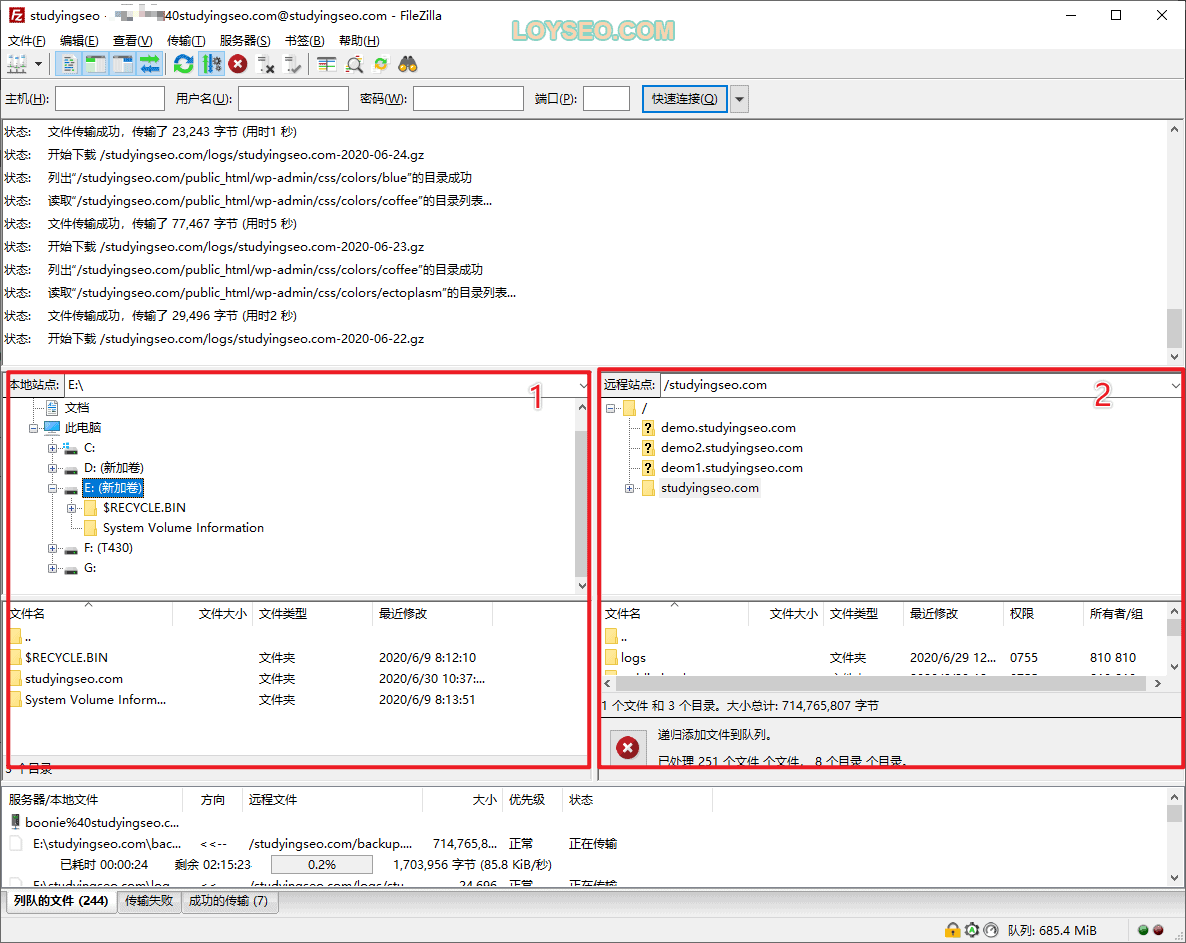Toggle directory comparison icon
Image resolution: width=1186 pixels, height=943 pixels.
pos(354,64)
